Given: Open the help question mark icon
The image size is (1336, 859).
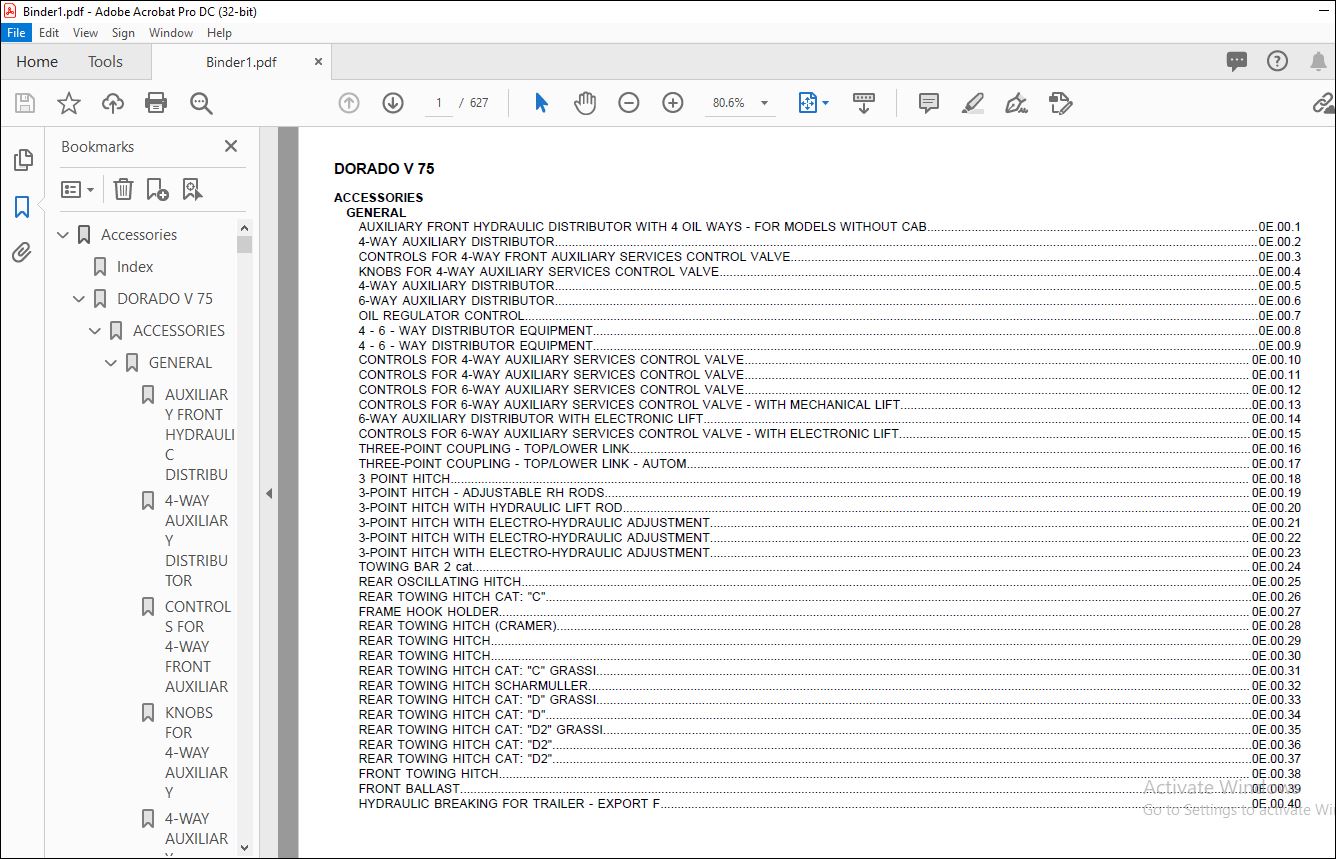Looking at the screenshot, I should [1277, 62].
